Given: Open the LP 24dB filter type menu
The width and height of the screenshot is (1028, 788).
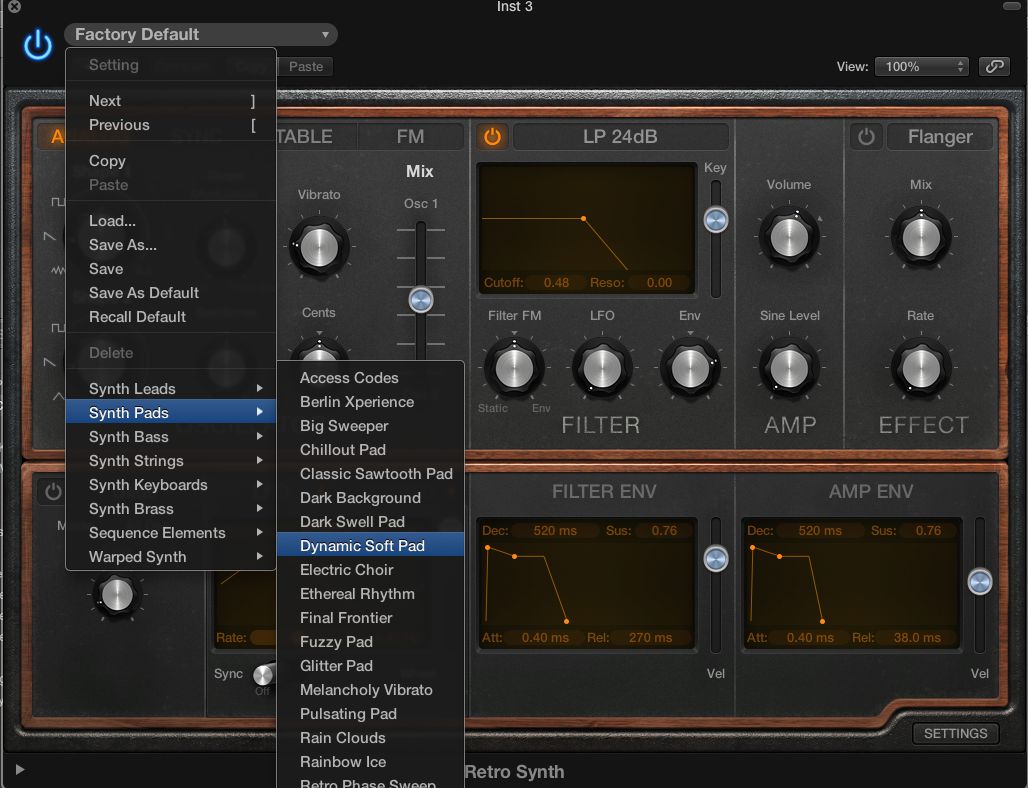Looking at the screenshot, I should (620, 136).
